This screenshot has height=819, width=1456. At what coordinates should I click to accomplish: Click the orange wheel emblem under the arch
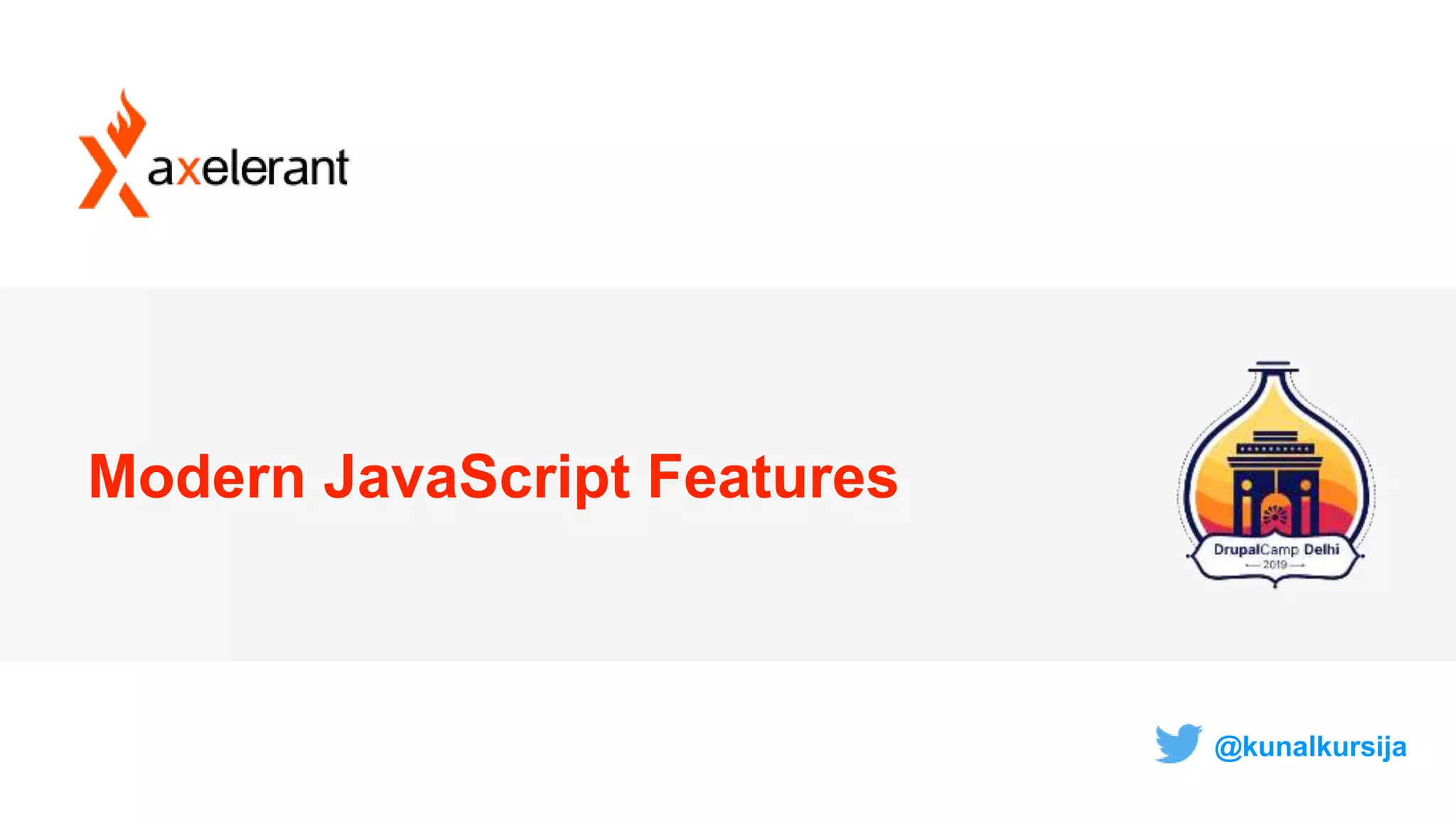point(1275,515)
